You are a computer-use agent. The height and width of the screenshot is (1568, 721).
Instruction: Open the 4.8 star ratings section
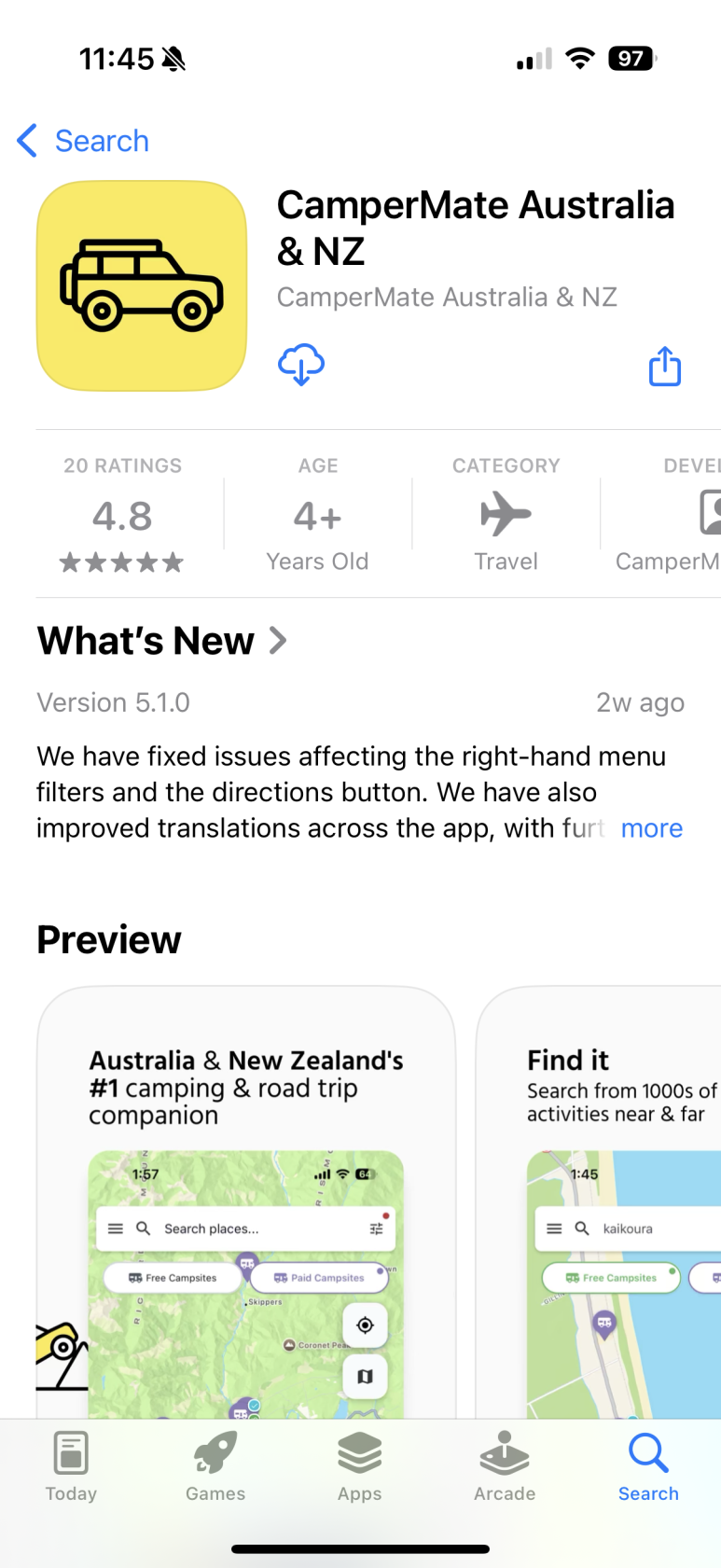point(122,516)
